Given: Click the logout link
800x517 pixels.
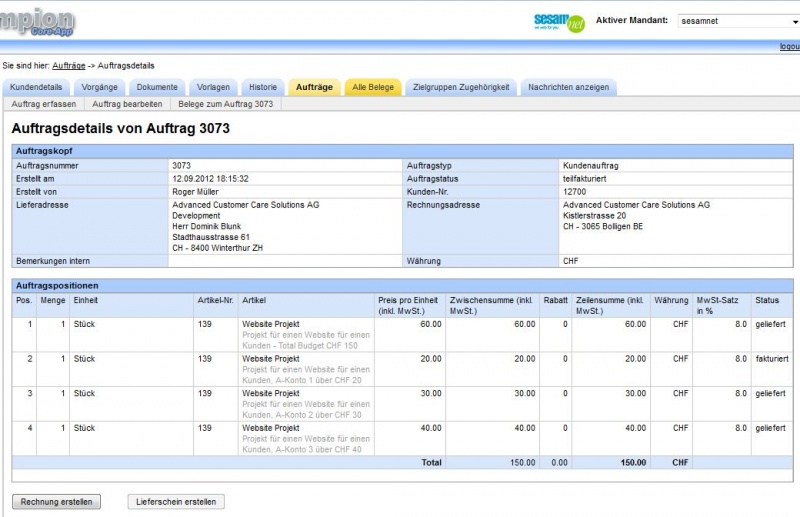Looking at the screenshot, I should click(790, 46).
